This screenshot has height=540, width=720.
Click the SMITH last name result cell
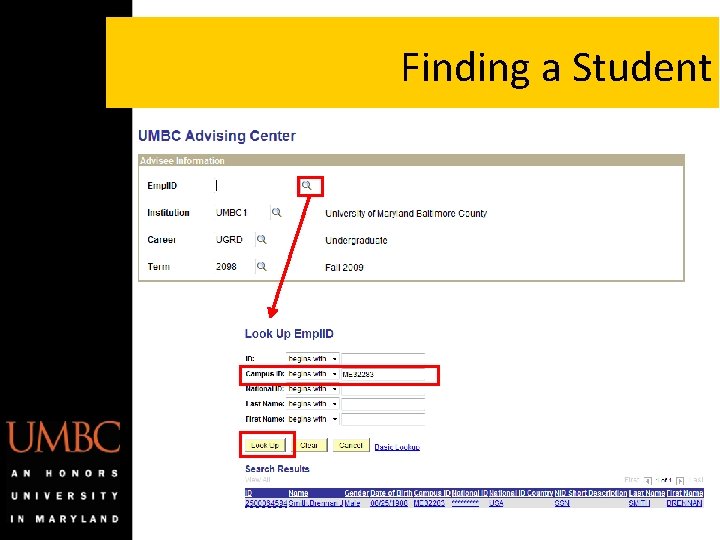click(640, 503)
